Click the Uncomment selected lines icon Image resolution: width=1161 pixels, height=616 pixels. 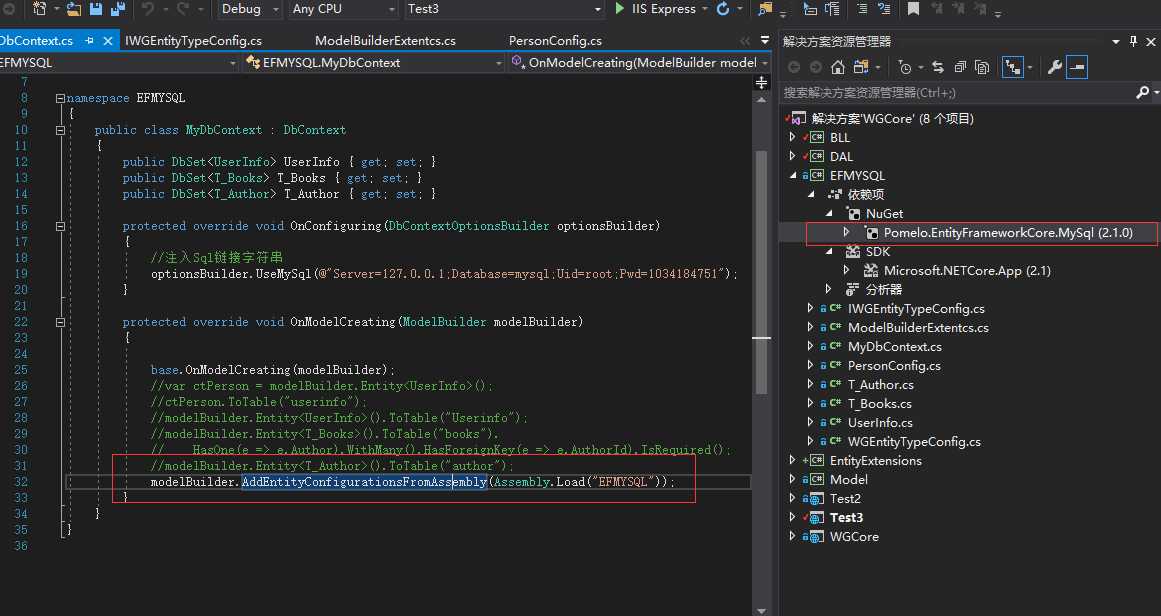pos(884,9)
